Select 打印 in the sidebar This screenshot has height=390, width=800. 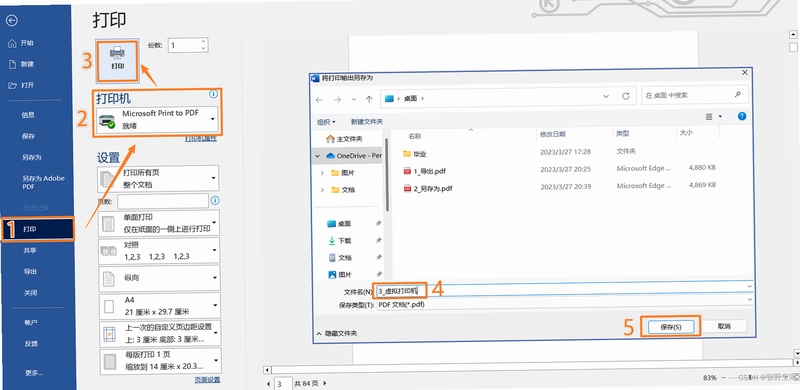tap(38, 229)
